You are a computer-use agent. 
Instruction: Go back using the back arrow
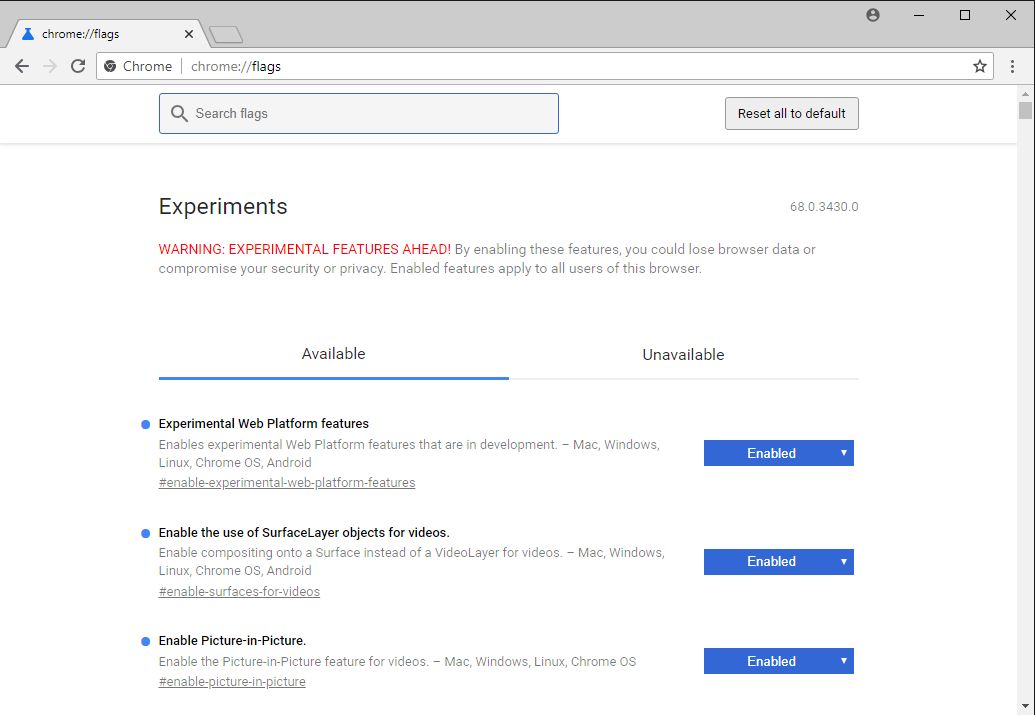(x=22, y=66)
